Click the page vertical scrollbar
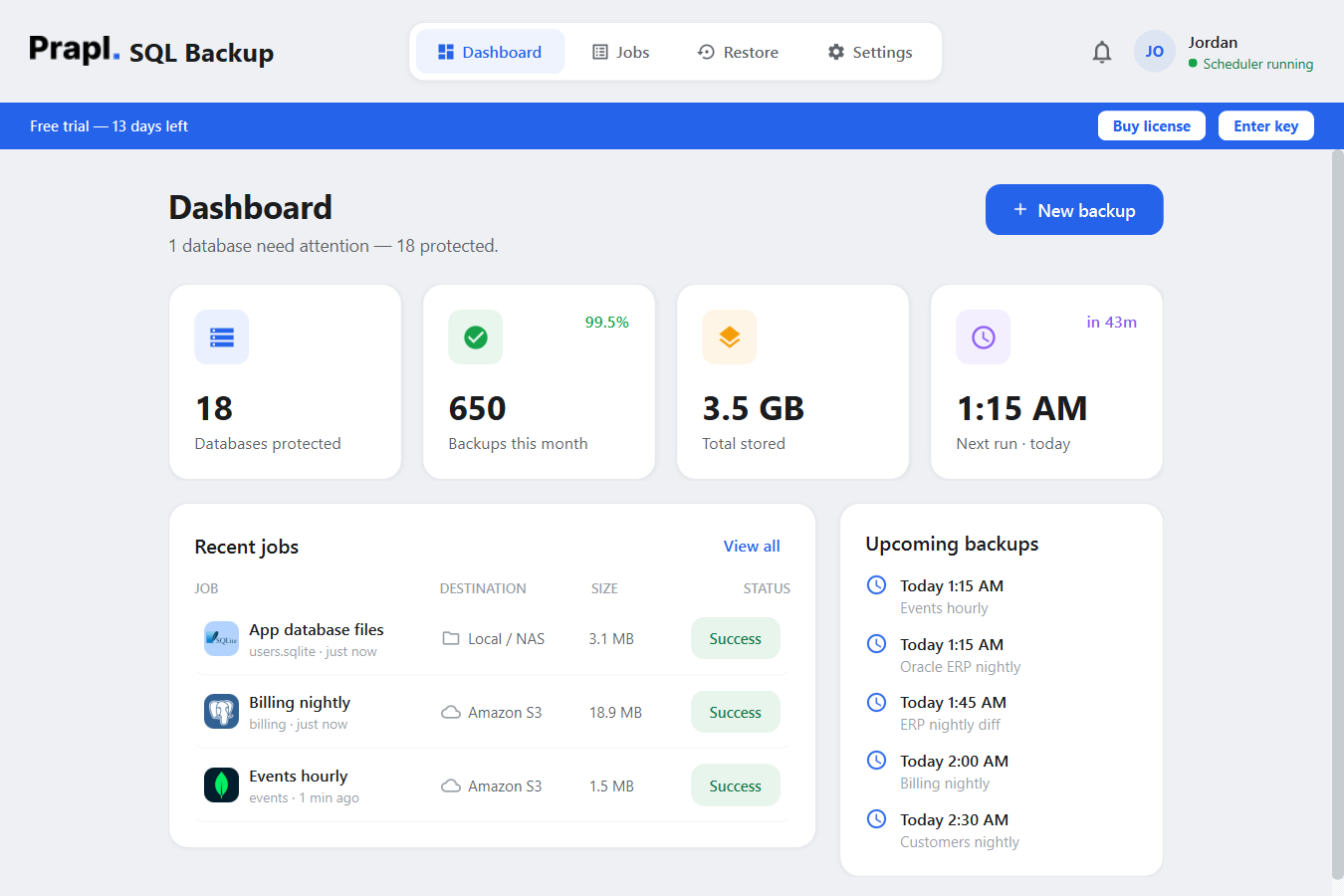 coord(1337,515)
